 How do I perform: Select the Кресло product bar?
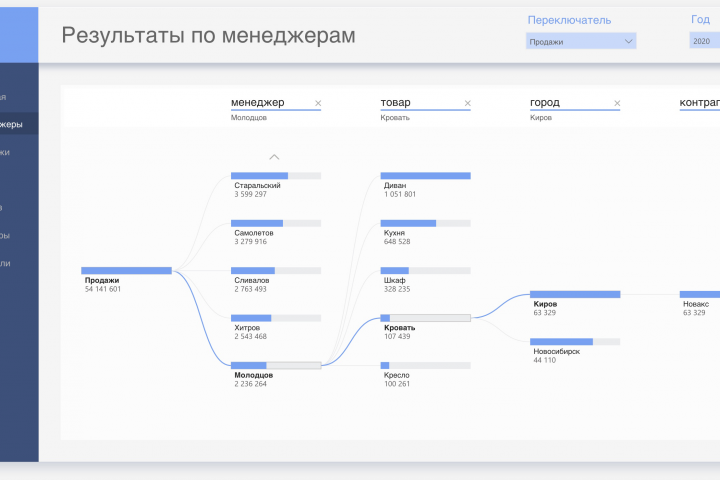426,365
